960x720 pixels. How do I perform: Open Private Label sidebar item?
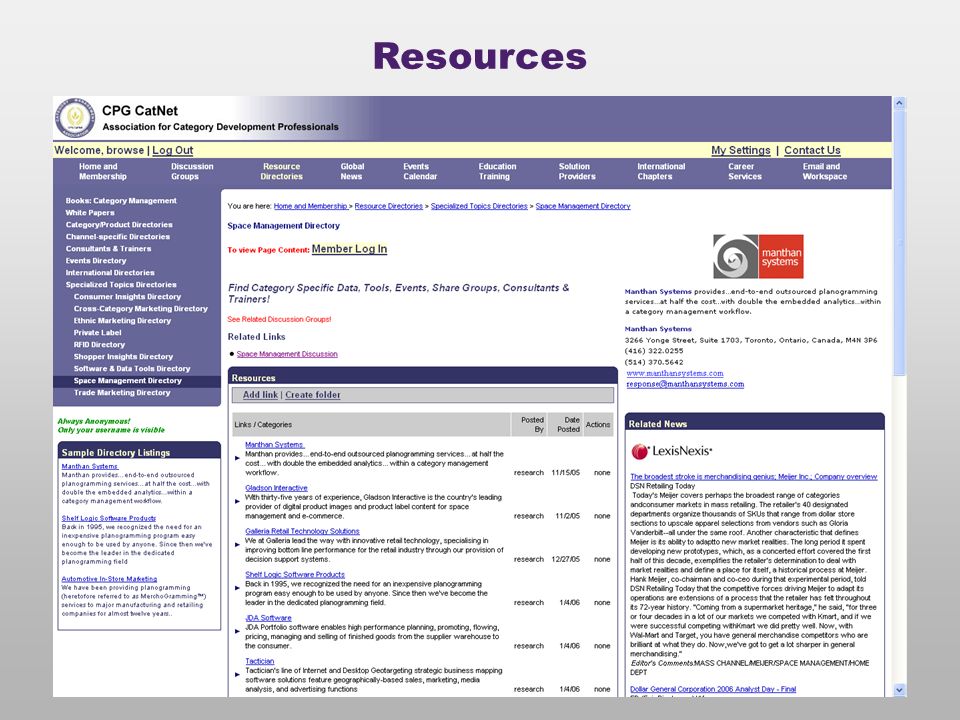[97, 332]
